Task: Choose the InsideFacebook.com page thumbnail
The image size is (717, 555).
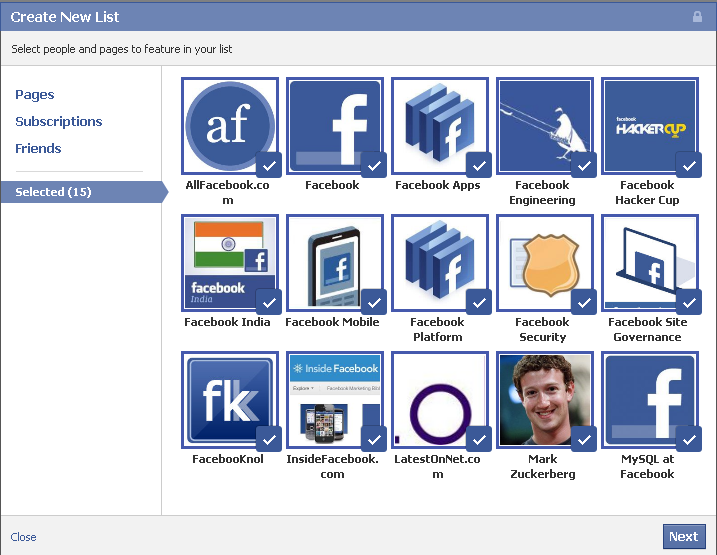Action: [x=335, y=400]
